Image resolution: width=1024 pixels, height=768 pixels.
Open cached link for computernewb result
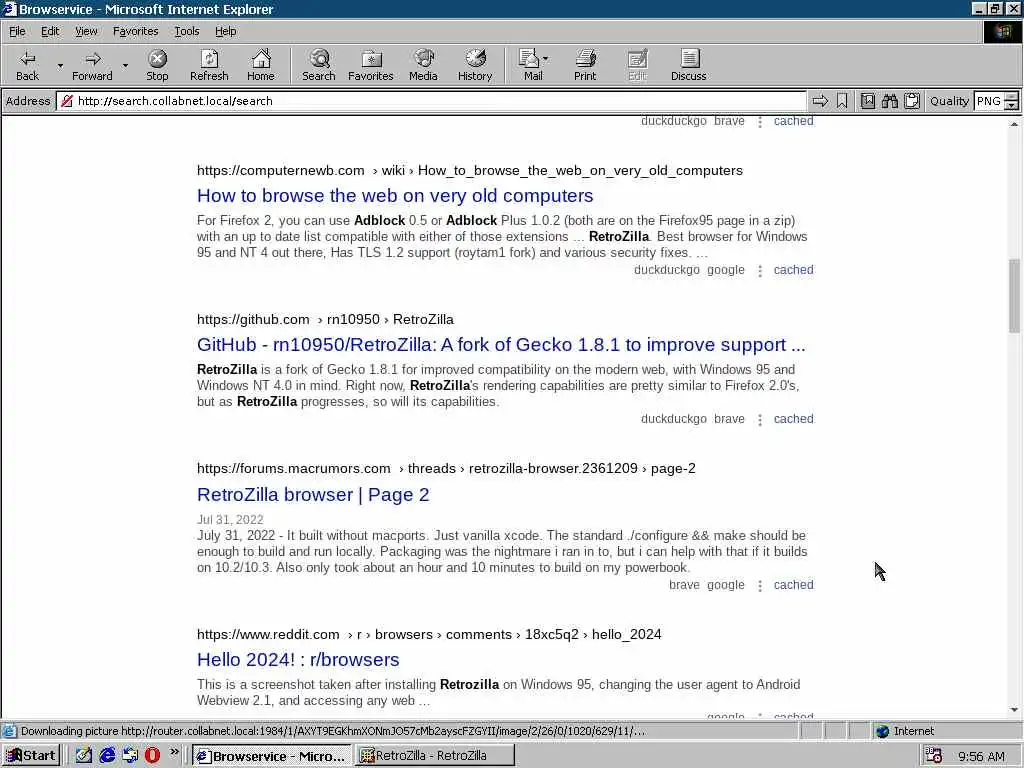[x=793, y=270]
